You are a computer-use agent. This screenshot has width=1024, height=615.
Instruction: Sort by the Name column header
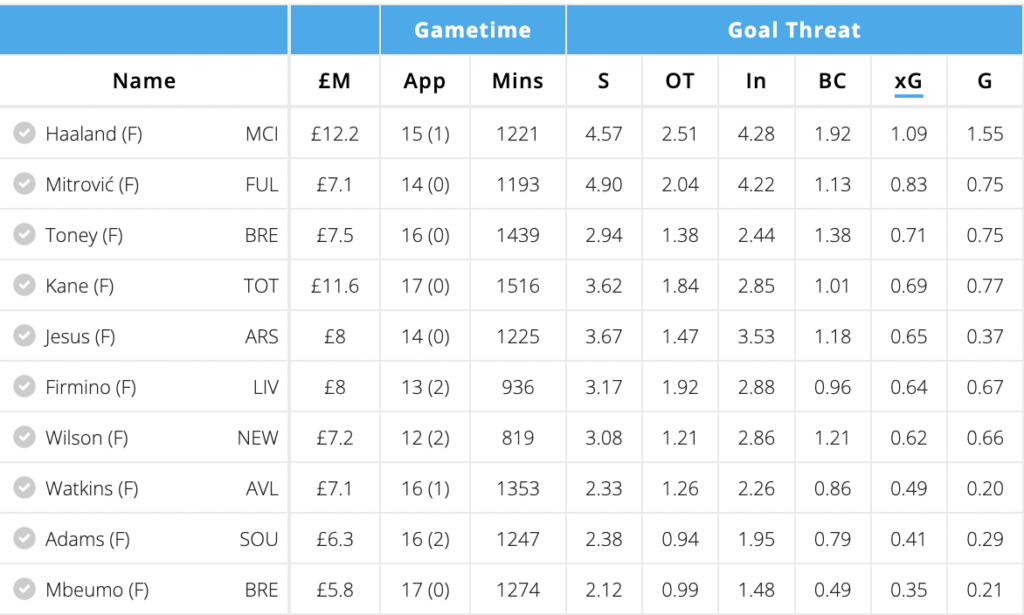[143, 81]
